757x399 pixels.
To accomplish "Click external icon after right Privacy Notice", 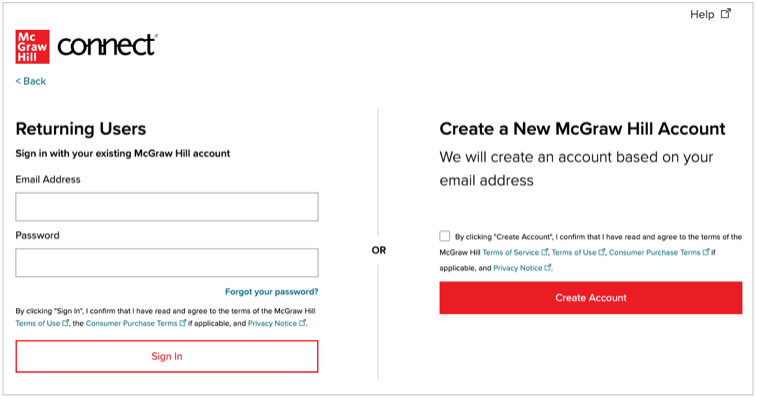I will 547,268.
